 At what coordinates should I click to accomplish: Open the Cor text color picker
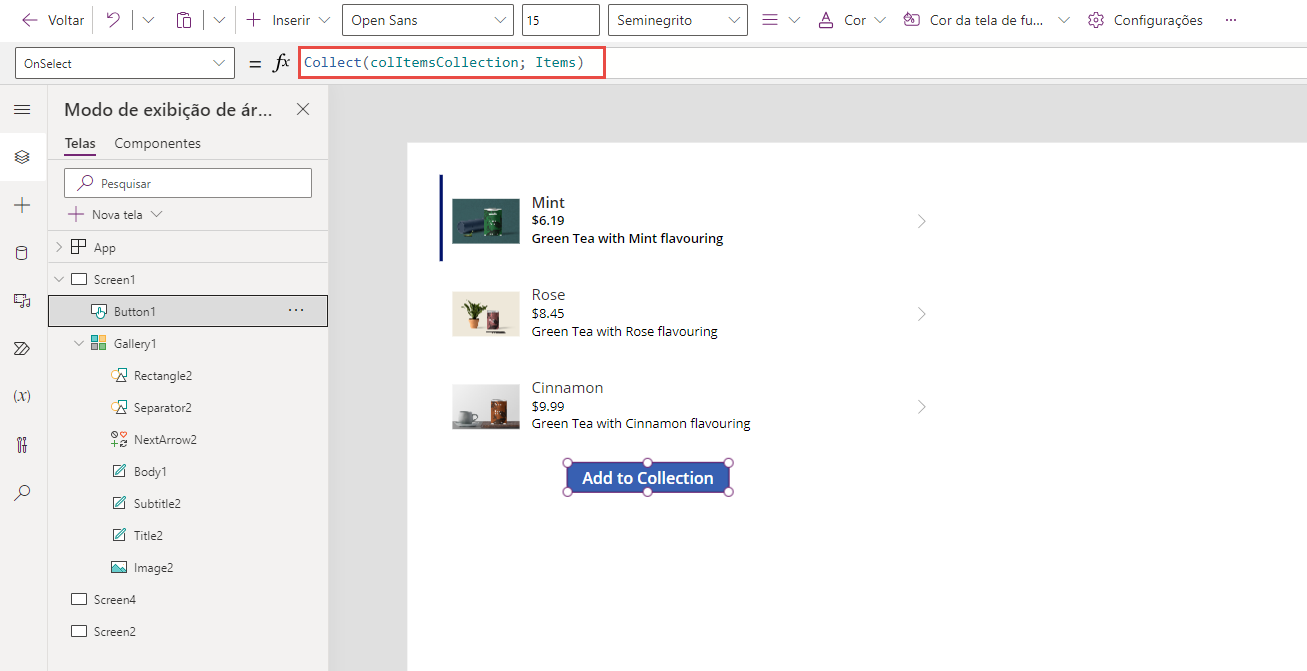coord(851,20)
